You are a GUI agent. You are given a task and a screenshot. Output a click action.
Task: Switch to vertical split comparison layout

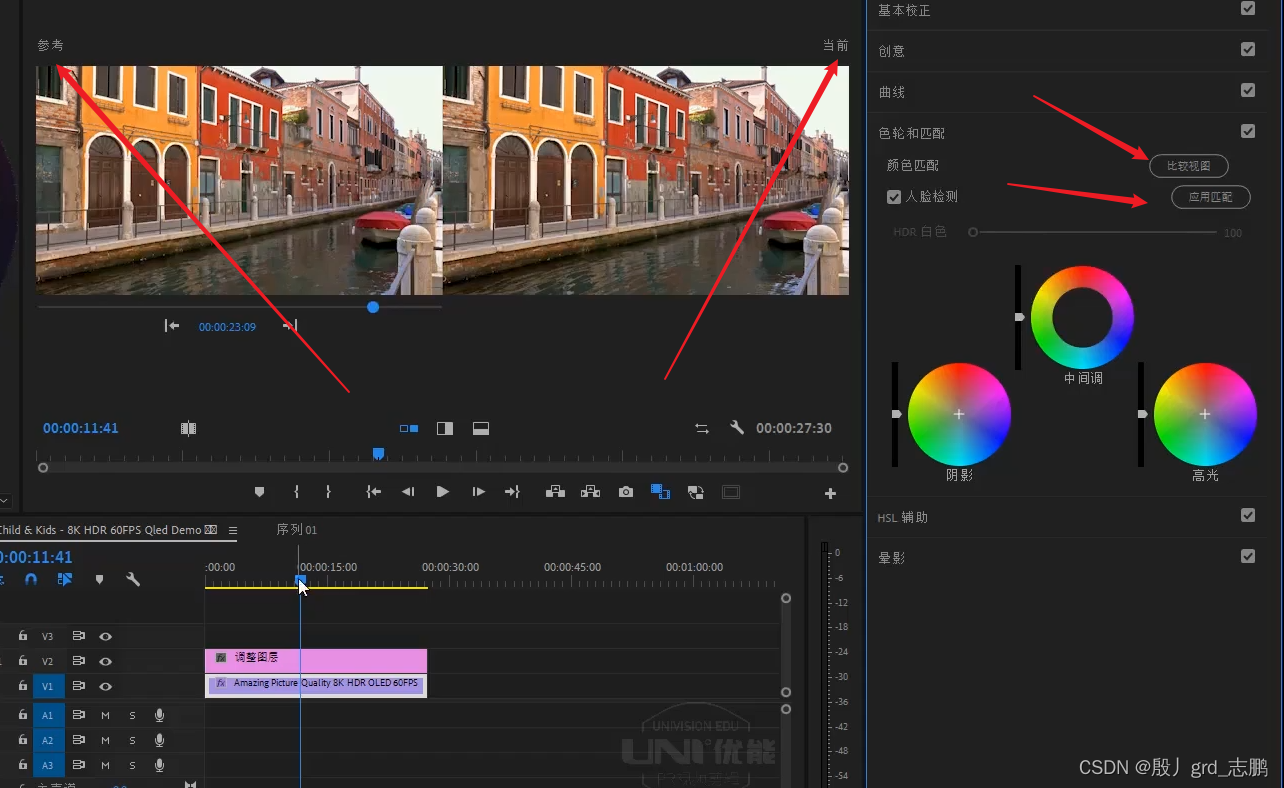pos(445,428)
